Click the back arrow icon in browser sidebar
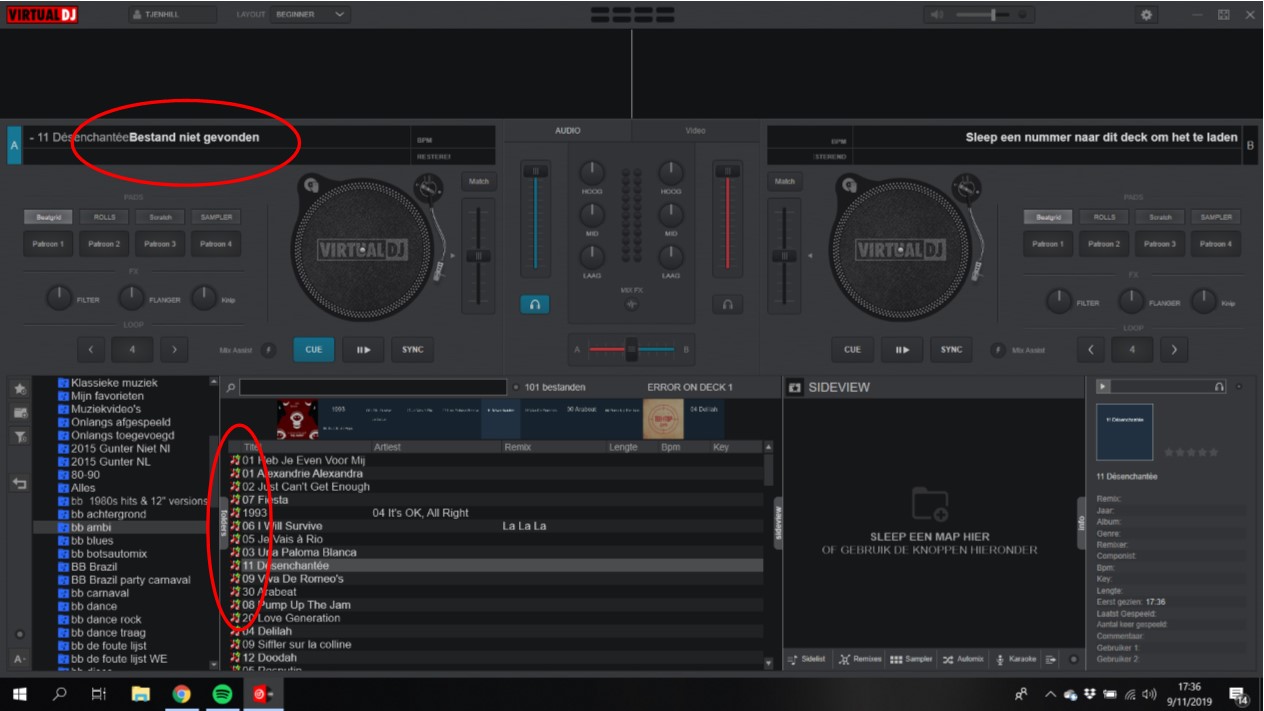 [x=20, y=484]
